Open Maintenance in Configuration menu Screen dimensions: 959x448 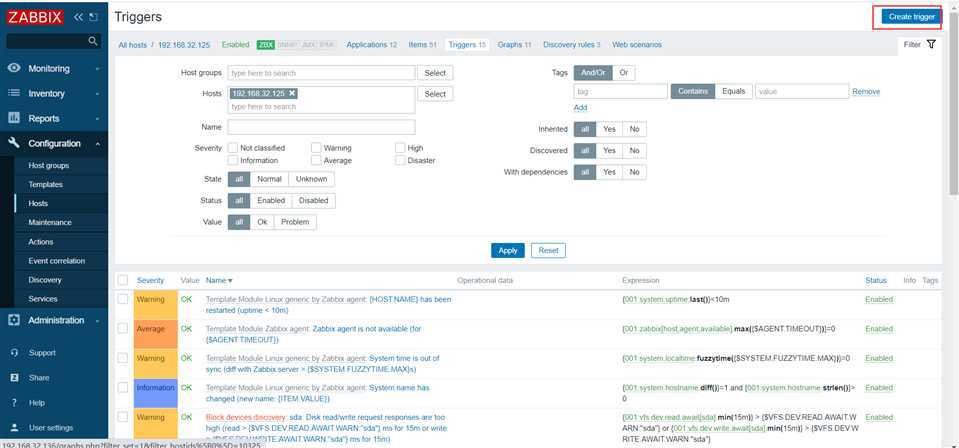(50, 223)
